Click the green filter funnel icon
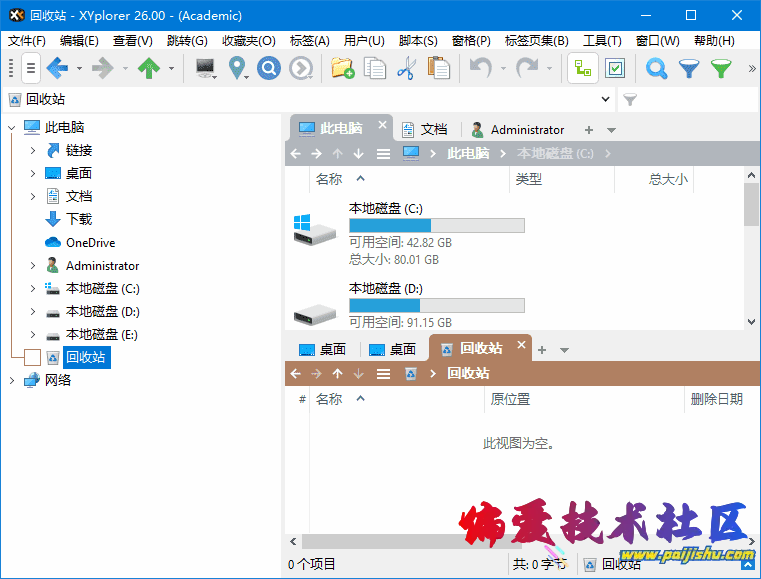Image resolution: width=761 pixels, height=579 pixels. pyautogui.click(x=721, y=68)
